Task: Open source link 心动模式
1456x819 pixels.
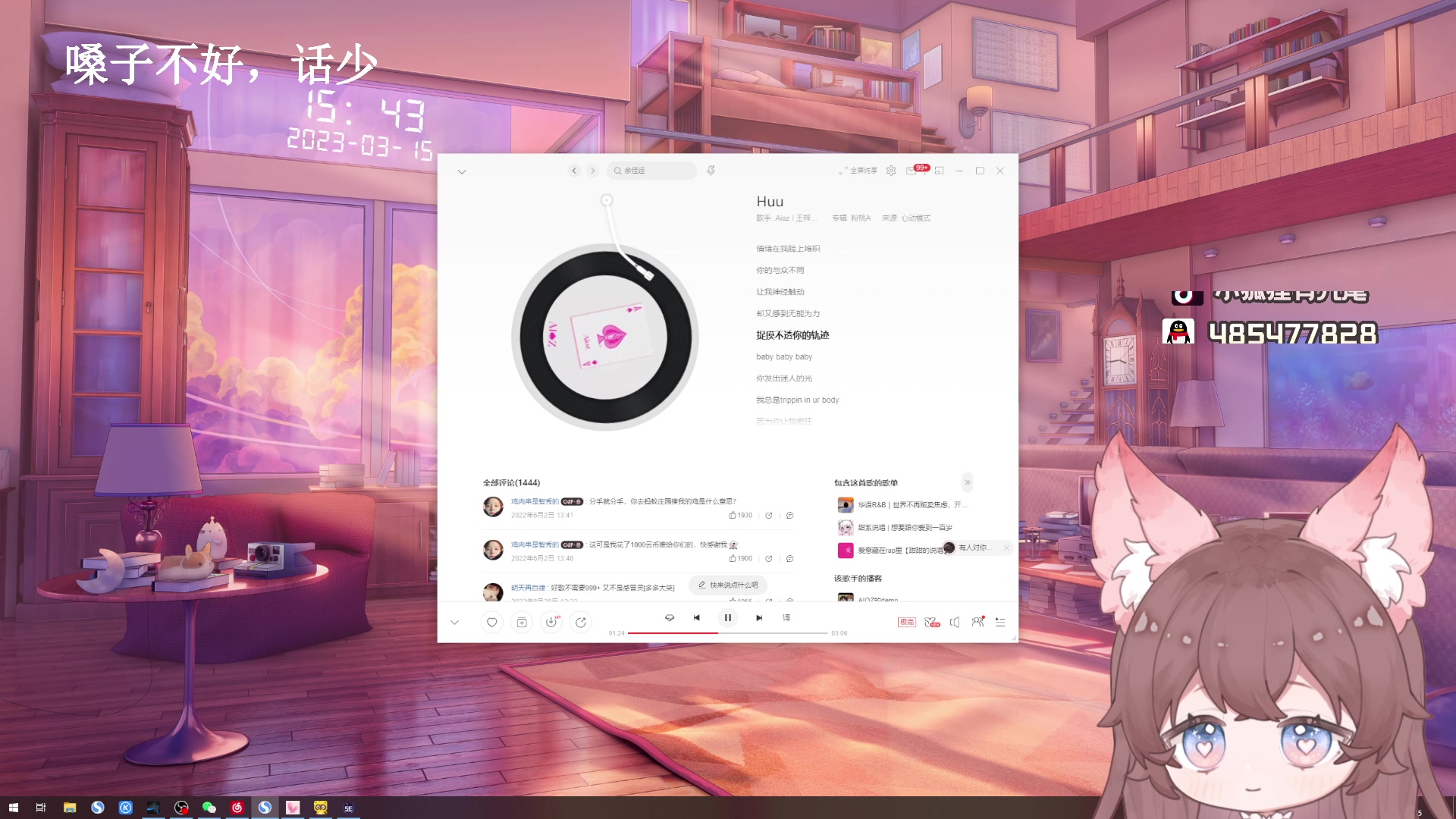Action: [915, 218]
